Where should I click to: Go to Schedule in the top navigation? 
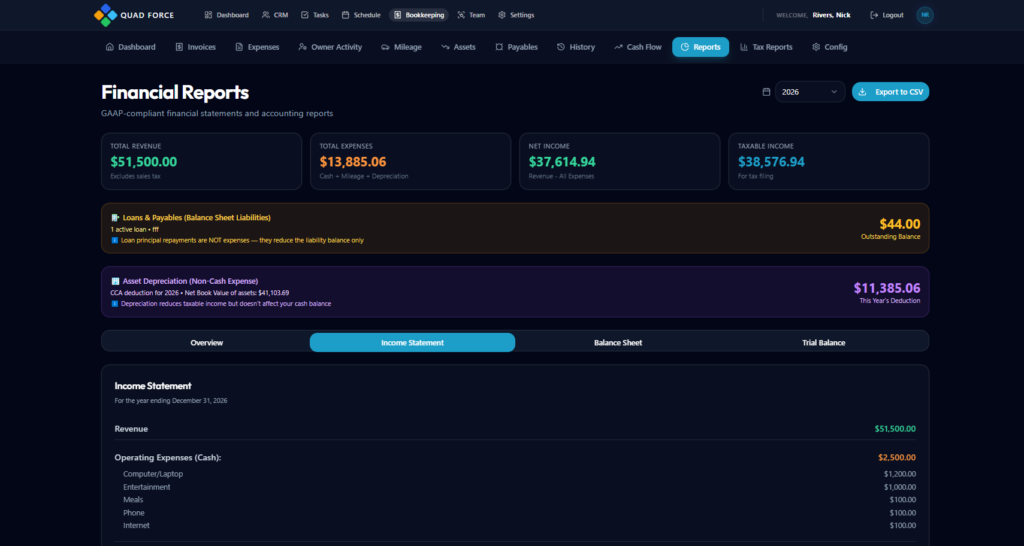pos(360,15)
